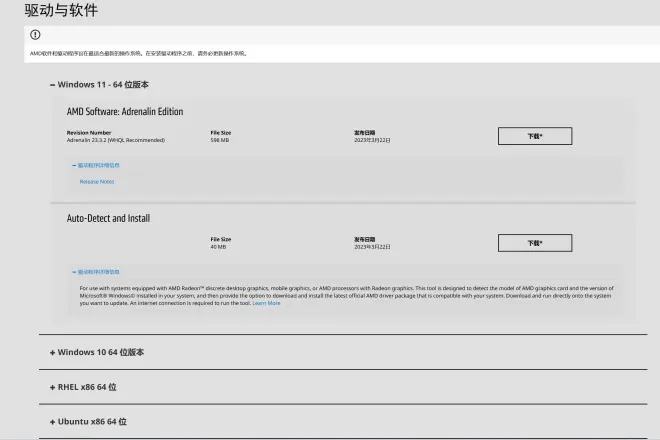The width and height of the screenshot is (660, 440).
Task: Open the Release Notes link
Action: (97, 182)
